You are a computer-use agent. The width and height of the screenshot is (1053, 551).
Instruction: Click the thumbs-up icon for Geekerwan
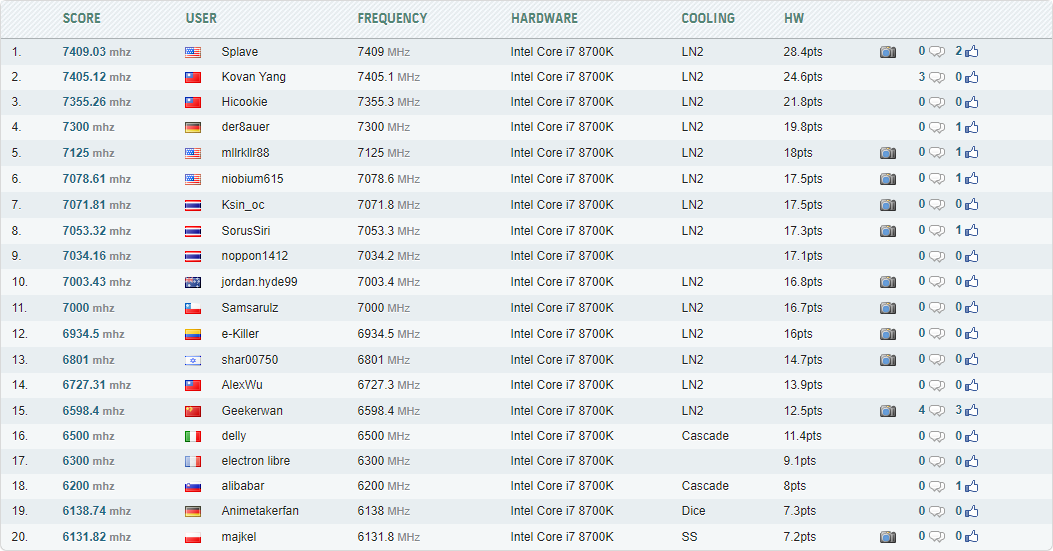[x=972, y=411]
